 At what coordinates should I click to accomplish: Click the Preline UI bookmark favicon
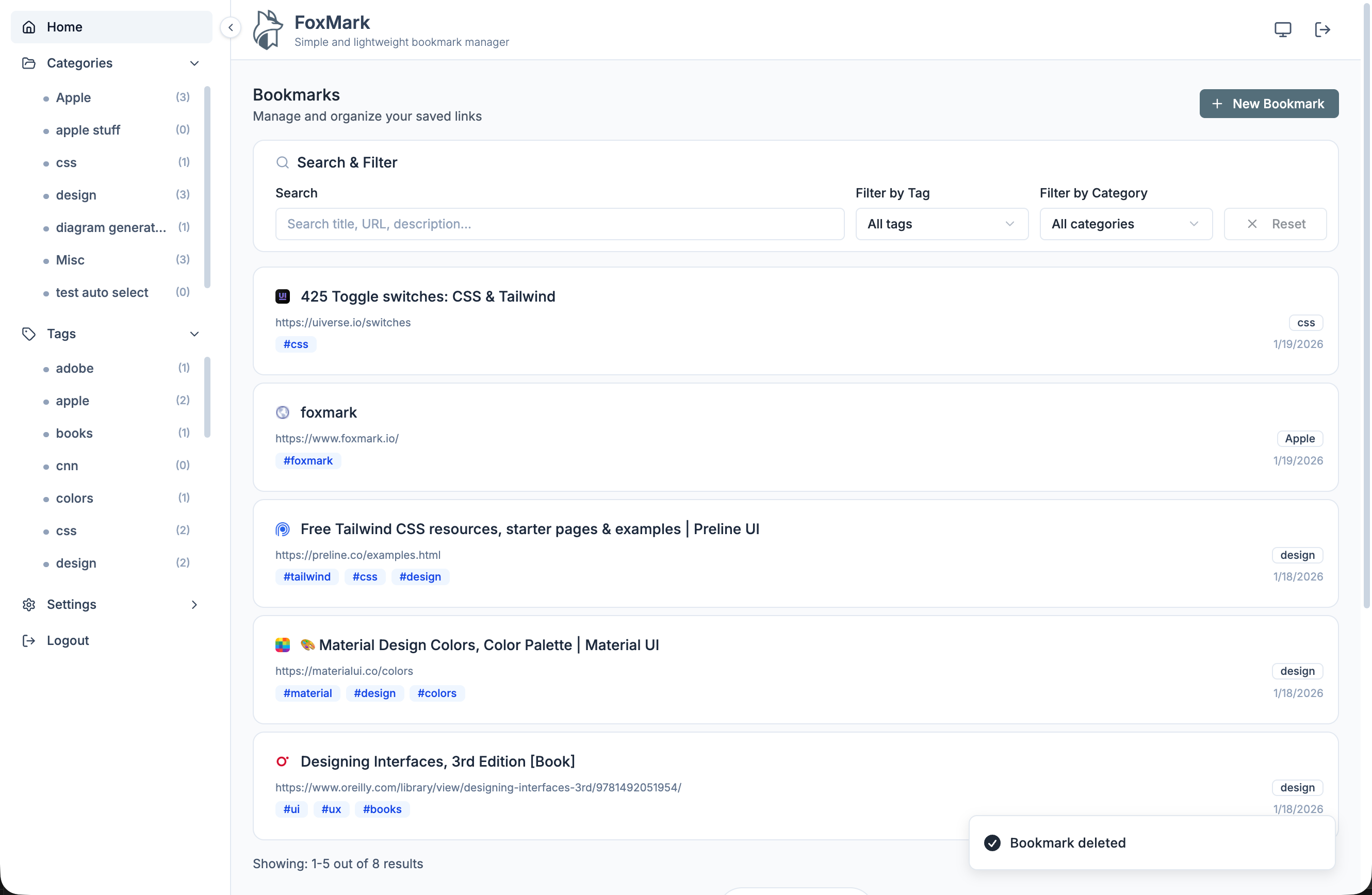(x=283, y=529)
